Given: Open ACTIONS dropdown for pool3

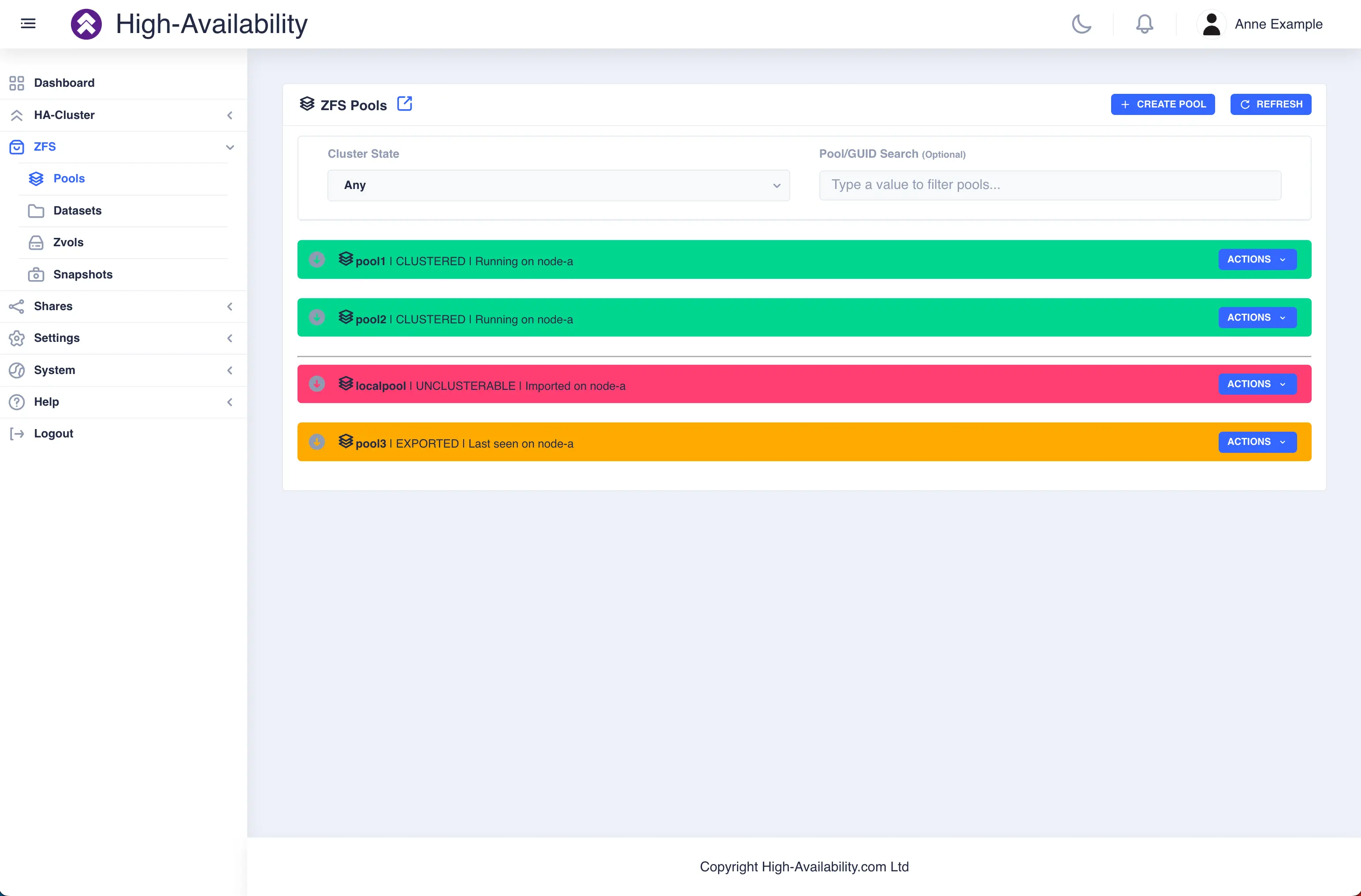Looking at the screenshot, I should click(1257, 442).
